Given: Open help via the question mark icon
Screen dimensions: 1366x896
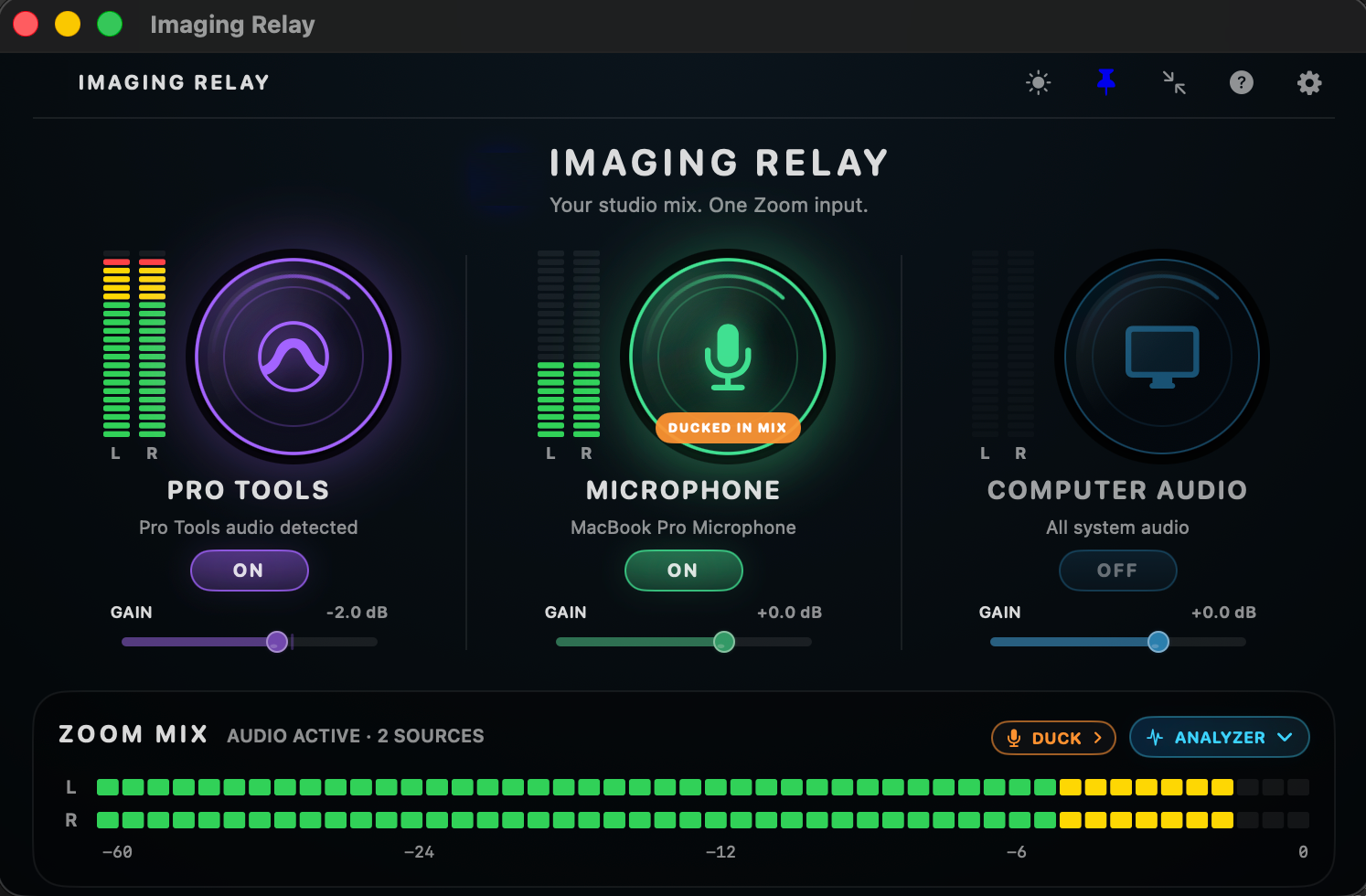Looking at the screenshot, I should [1242, 83].
